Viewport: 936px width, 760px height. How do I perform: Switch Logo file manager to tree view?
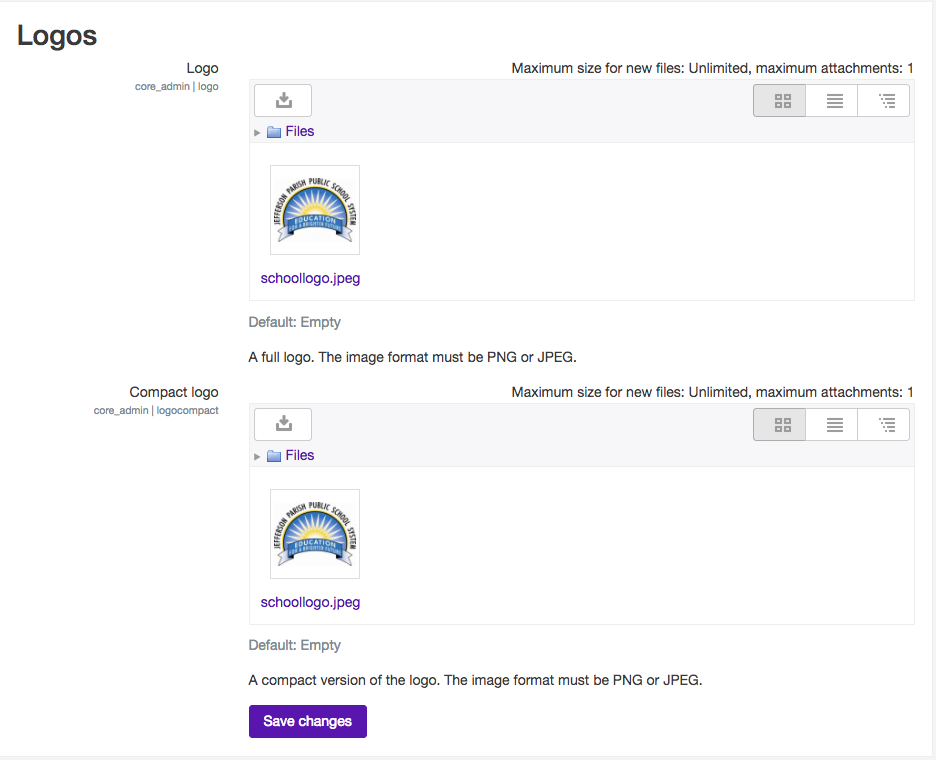coord(883,100)
